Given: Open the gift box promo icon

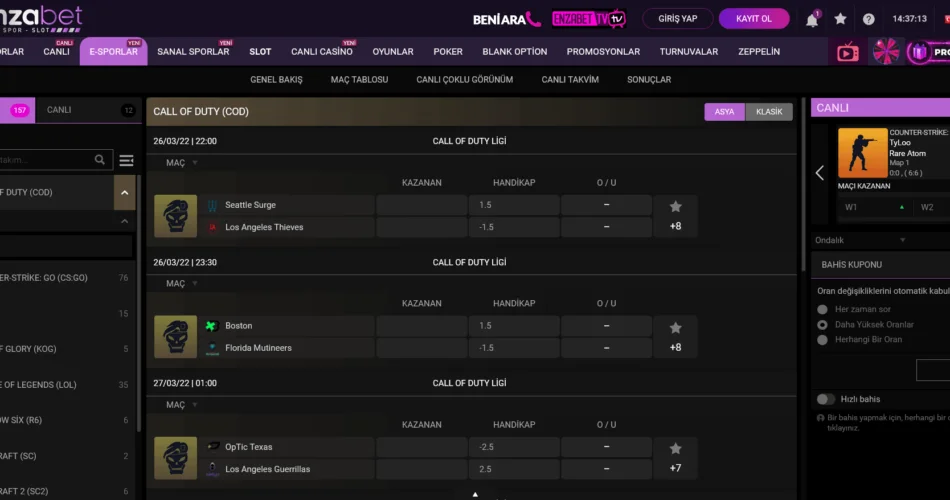Looking at the screenshot, I should pos(919,53).
